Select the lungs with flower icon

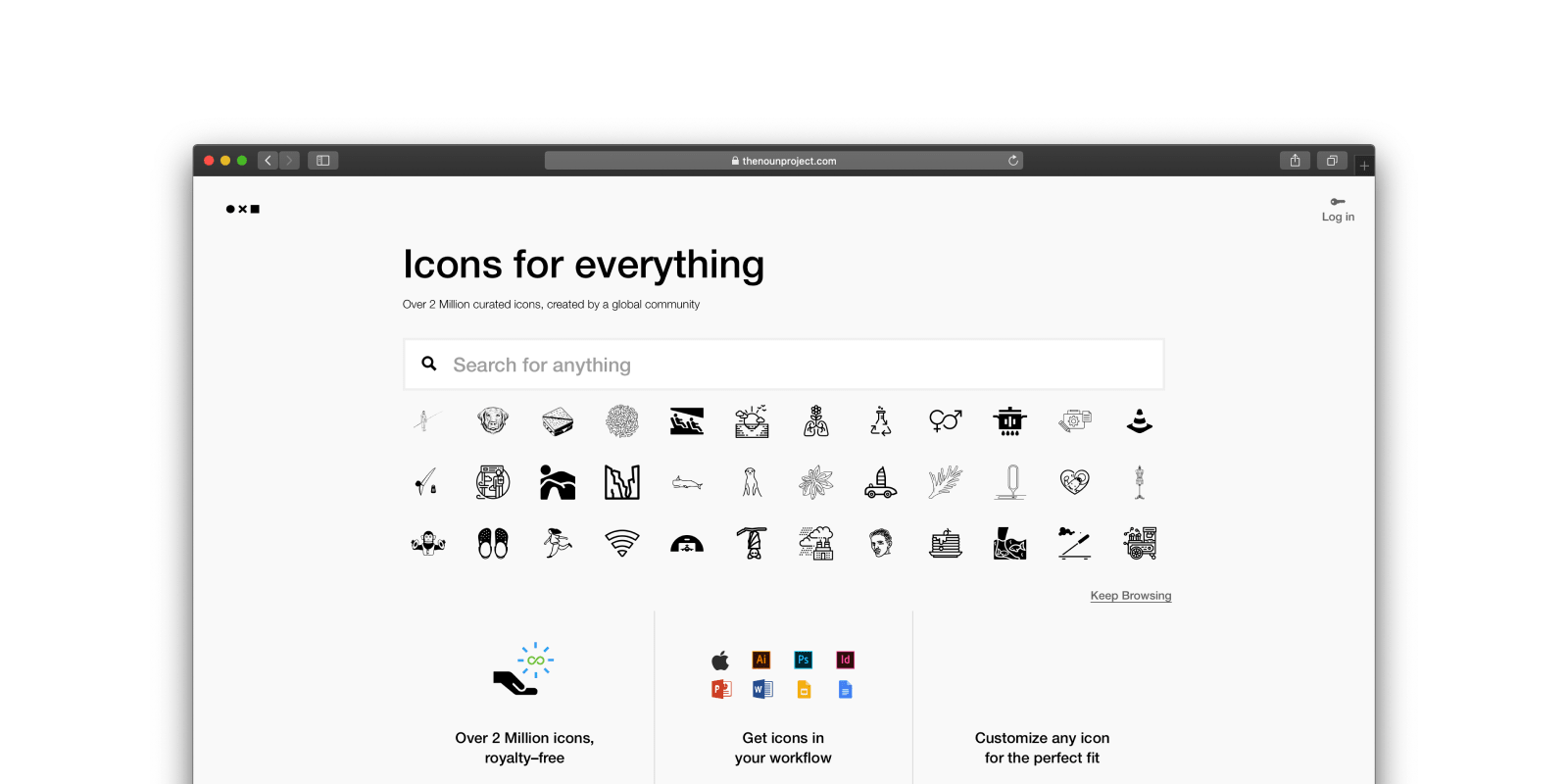[816, 421]
